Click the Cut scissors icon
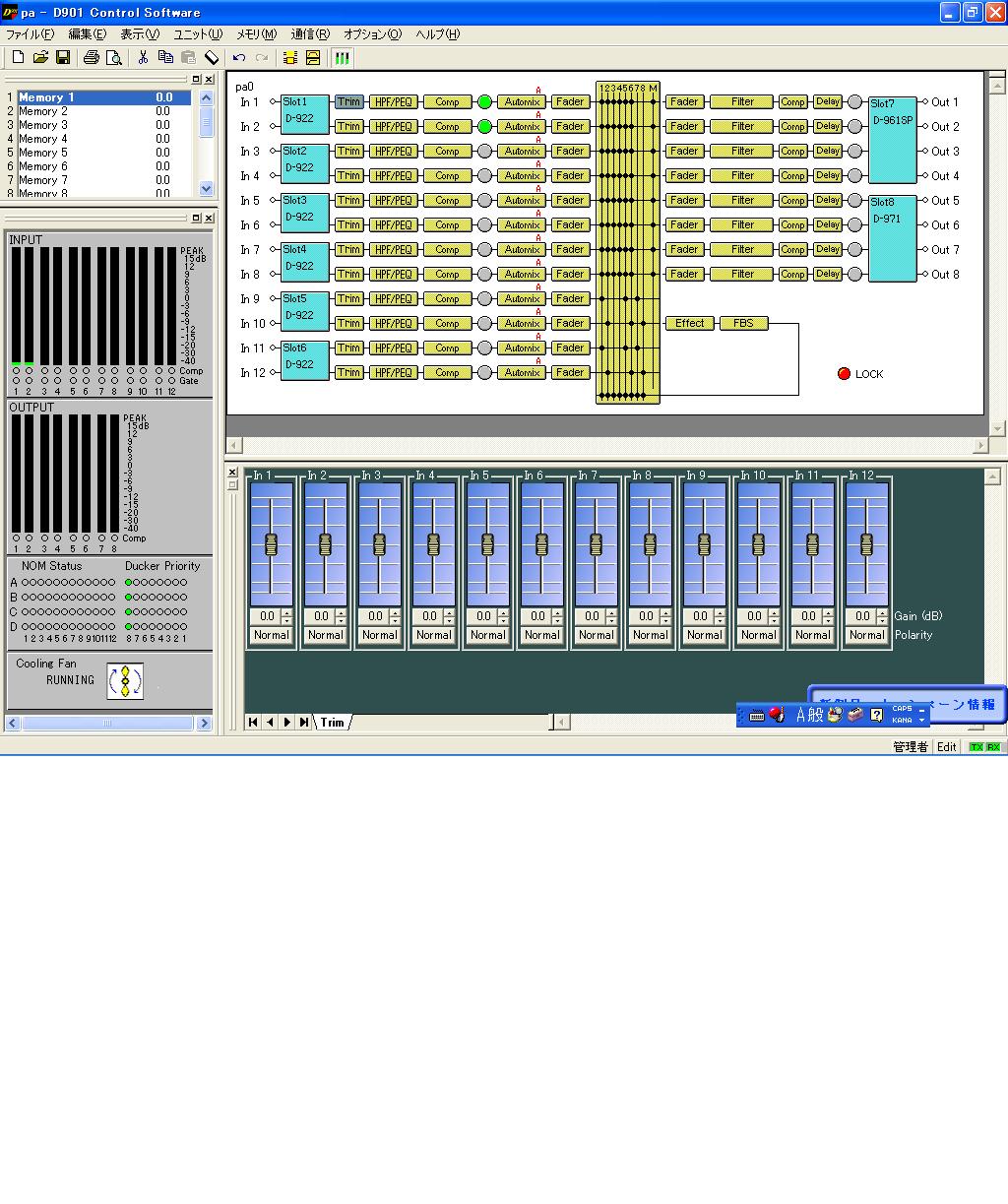 pos(143,58)
